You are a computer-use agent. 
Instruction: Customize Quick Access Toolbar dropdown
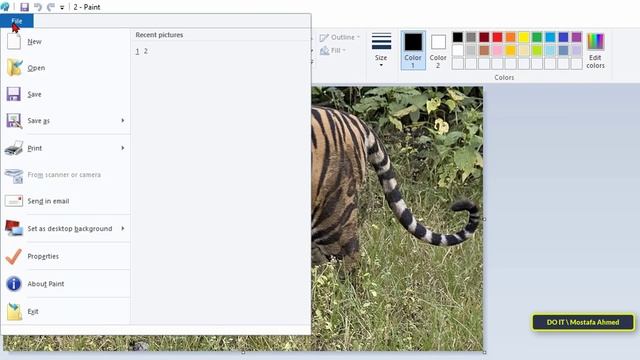coord(62,7)
